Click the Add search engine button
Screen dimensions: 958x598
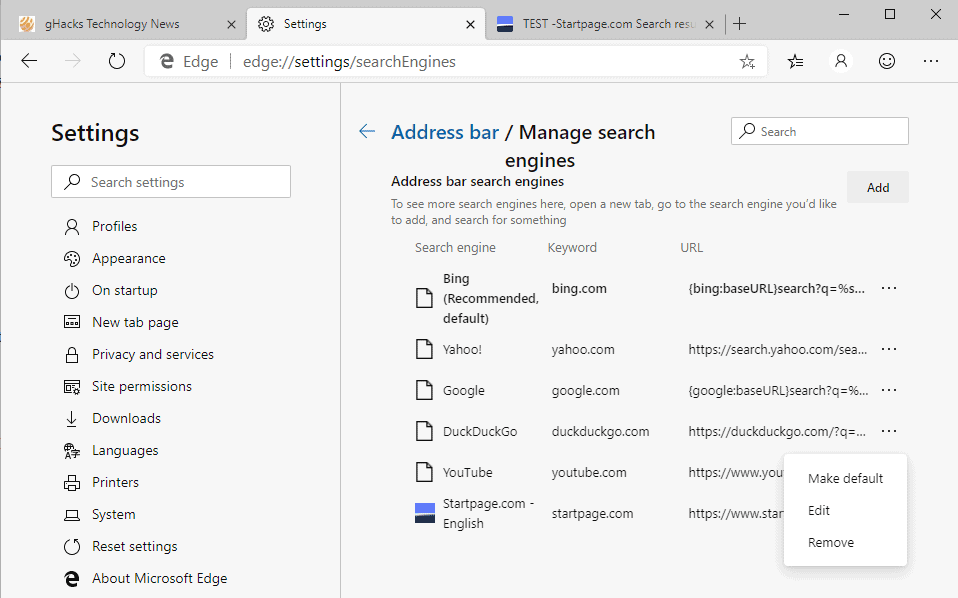tap(877, 188)
